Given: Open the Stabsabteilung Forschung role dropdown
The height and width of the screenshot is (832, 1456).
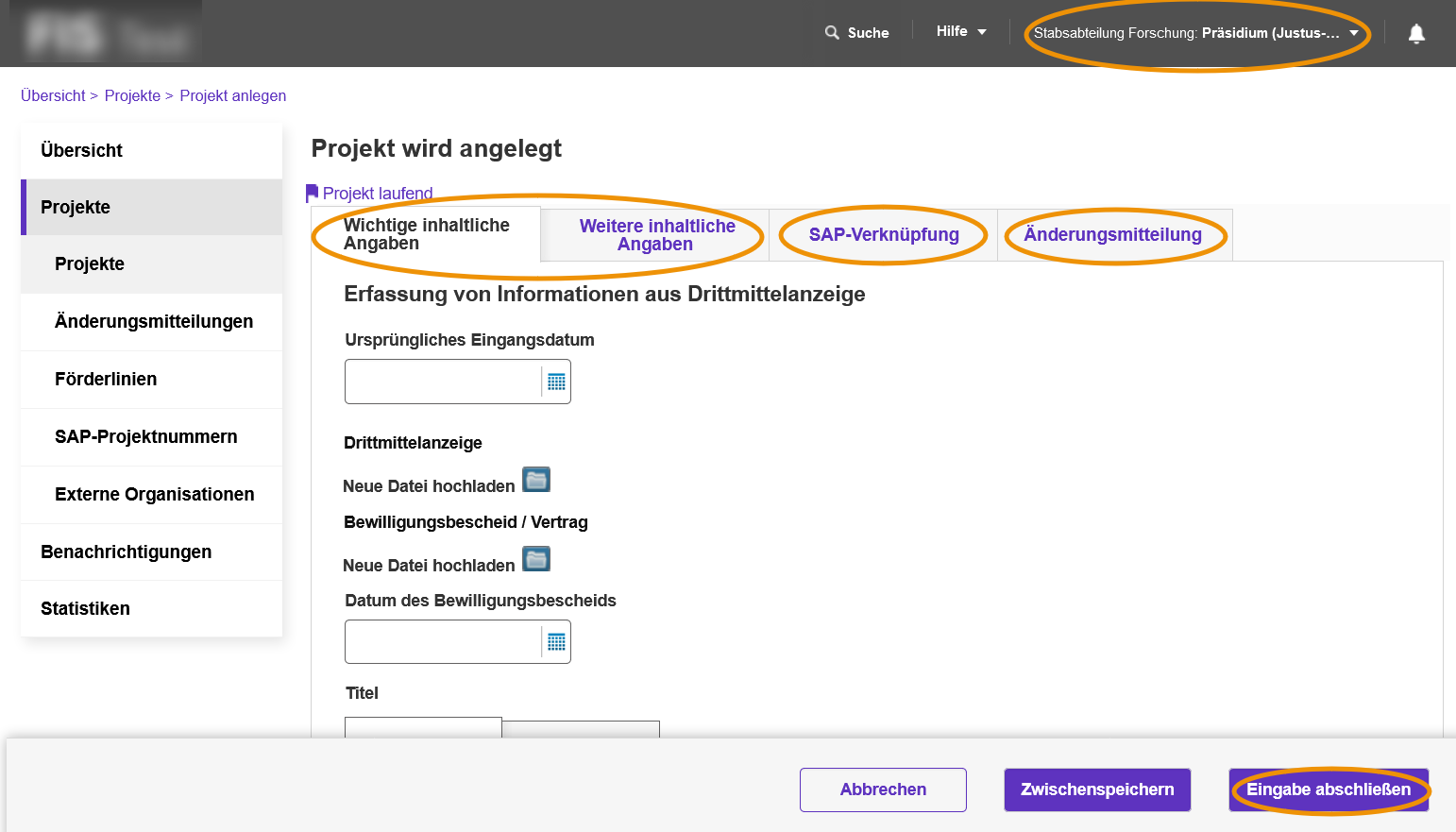Looking at the screenshot, I should point(1196,33).
